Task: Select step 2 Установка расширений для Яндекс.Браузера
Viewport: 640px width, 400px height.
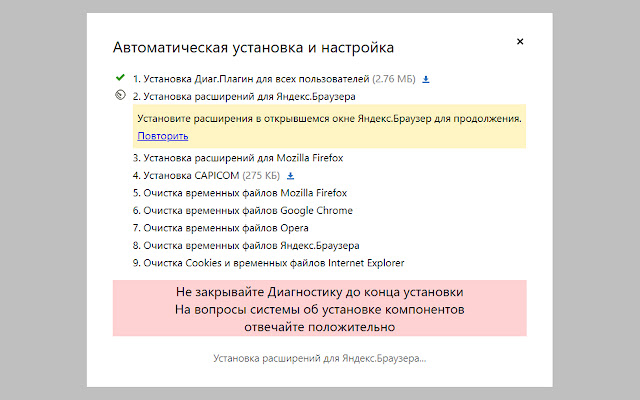Action: coord(244,97)
